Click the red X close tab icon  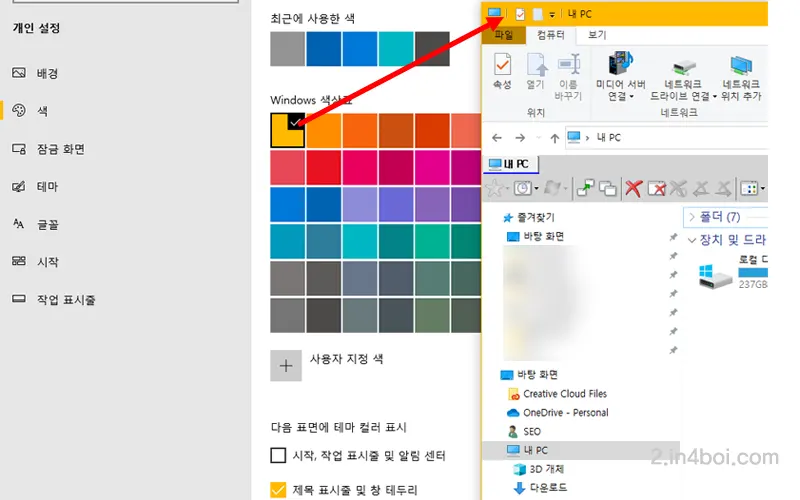(633, 188)
